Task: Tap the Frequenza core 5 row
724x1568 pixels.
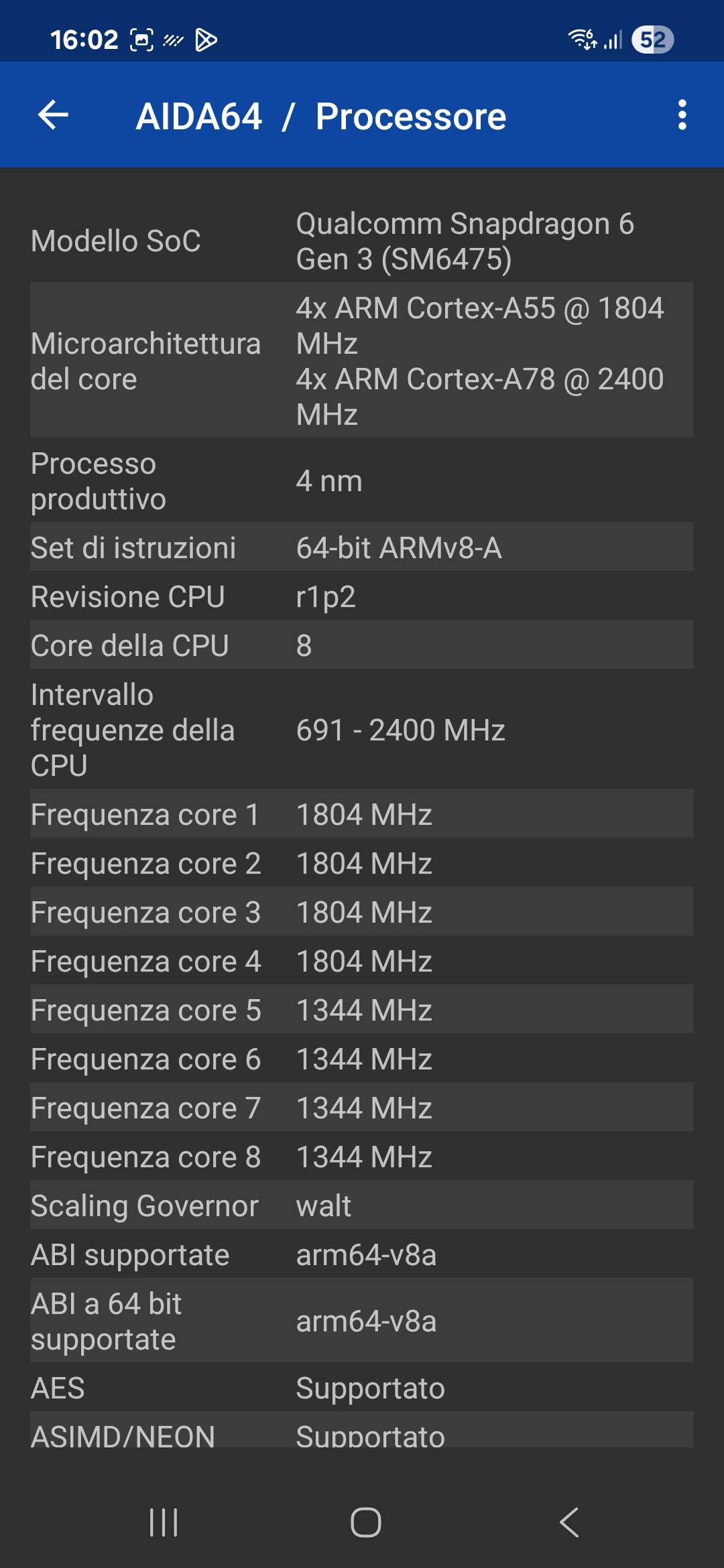Action: [362, 1010]
